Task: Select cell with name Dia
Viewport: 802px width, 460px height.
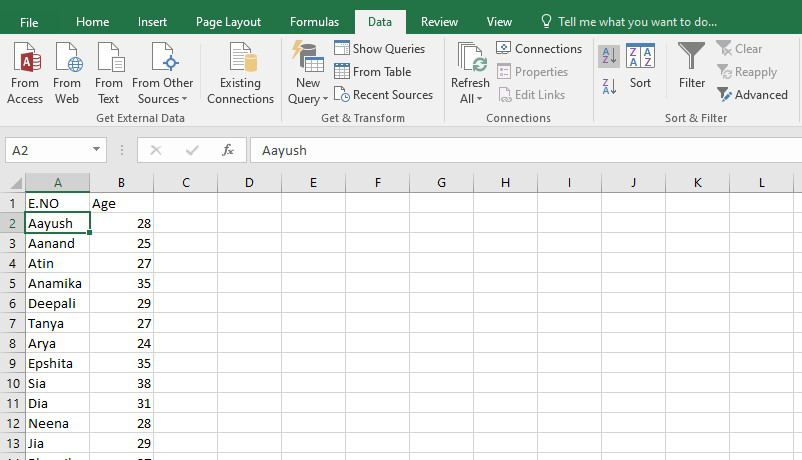Action: coord(58,403)
